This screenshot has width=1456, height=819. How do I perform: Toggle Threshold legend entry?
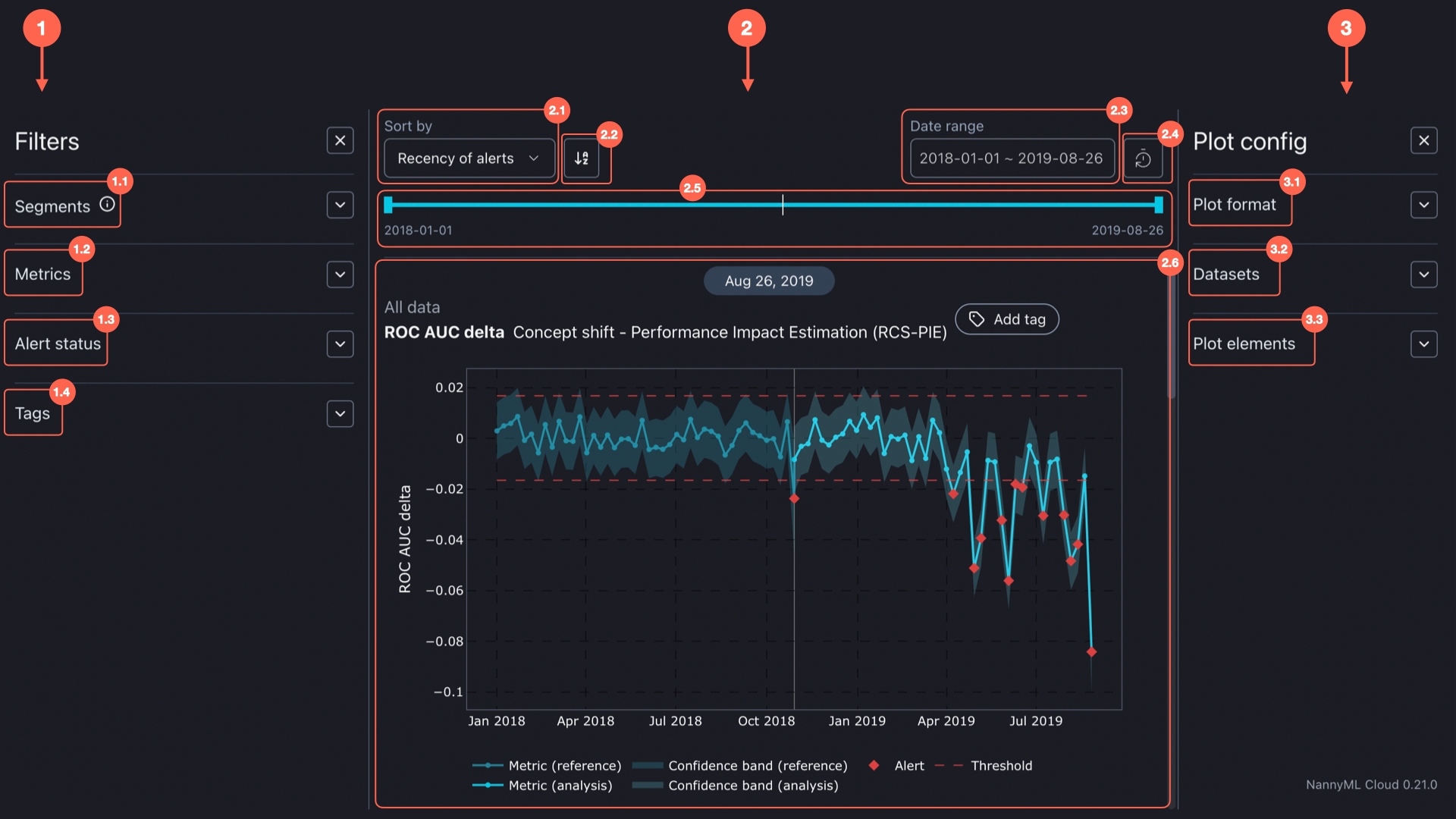click(x=1000, y=766)
